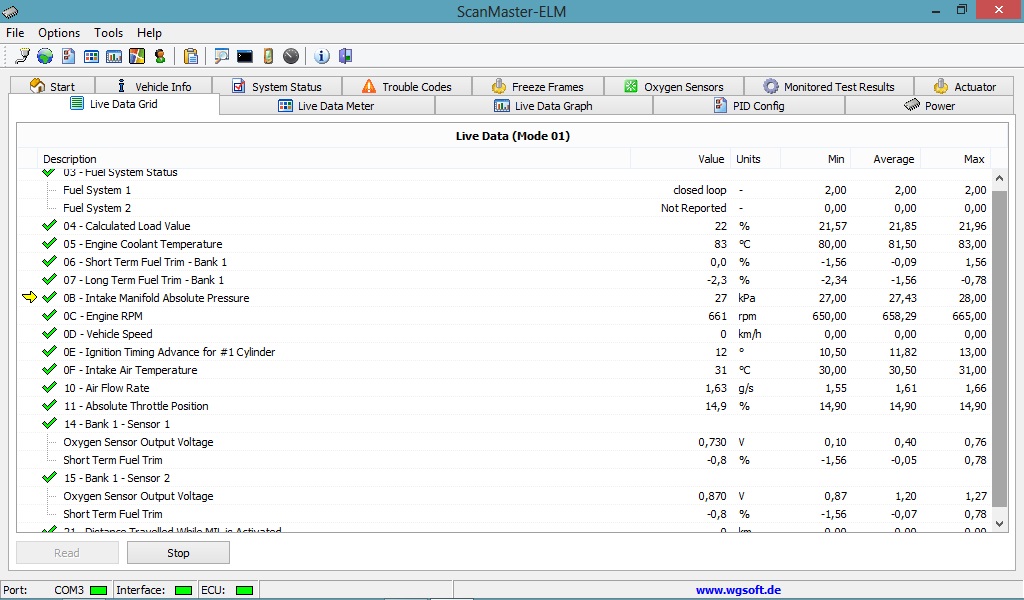The height and width of the screenshot is (600, 1024).
Task: Click the handheld device toolbar icon
Action: 268,56
